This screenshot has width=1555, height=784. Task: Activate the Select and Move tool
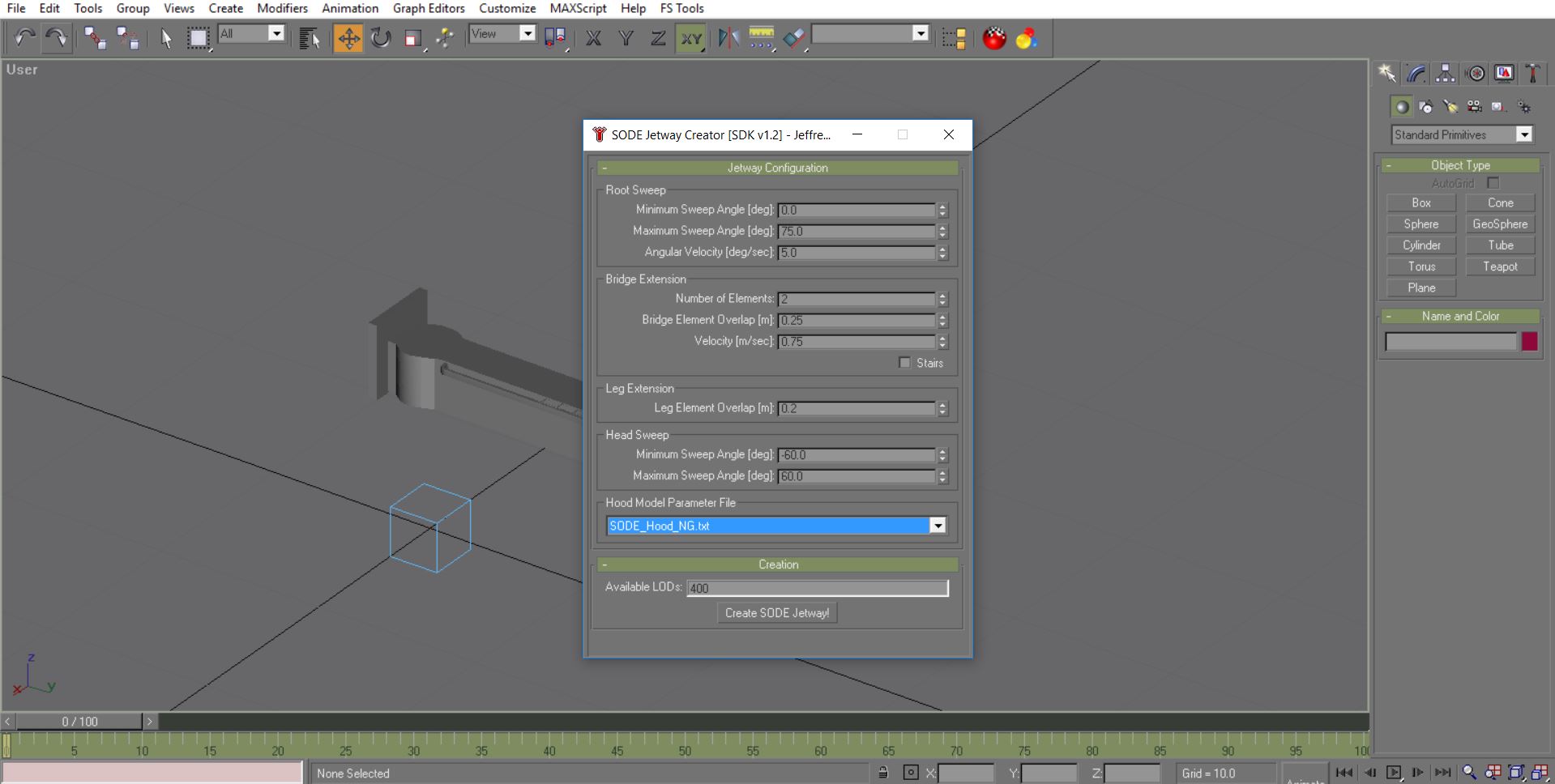point(348,38)
